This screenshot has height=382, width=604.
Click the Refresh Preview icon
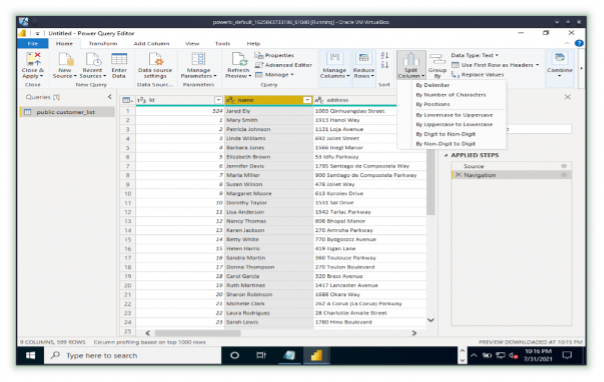239,59
